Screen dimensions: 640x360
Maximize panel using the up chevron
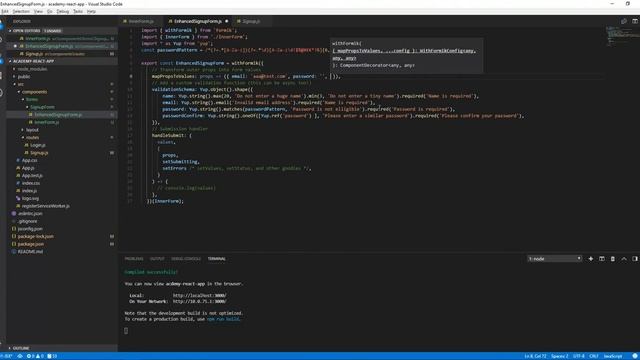click(624, 259)
